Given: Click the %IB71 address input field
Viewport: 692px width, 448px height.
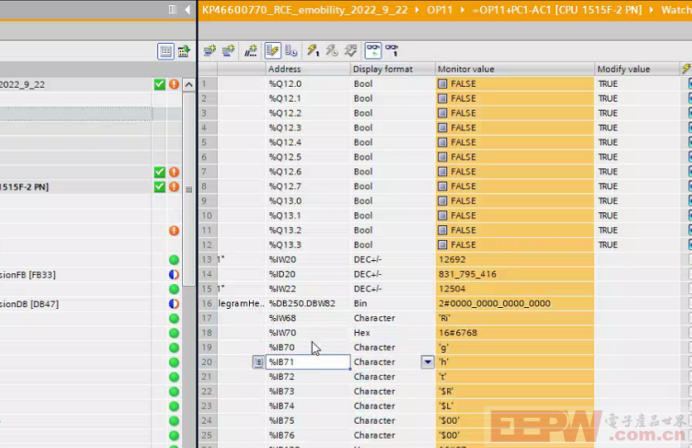Looking at the screenshot, I should tap(308, 362).
